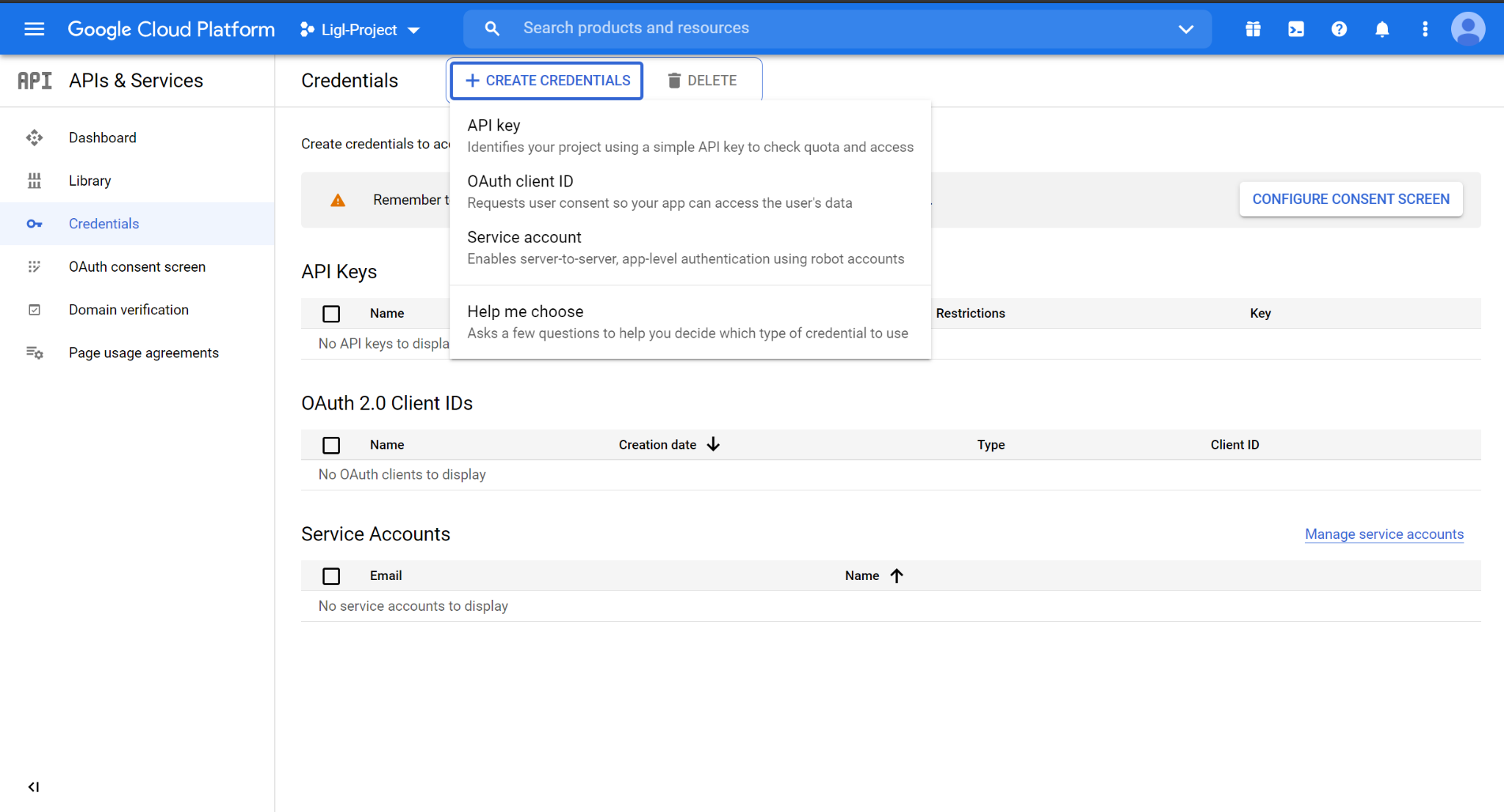Choose Service account option
Image resolution: width=1504 pixels, height=812 pixels.
[690, 247]
